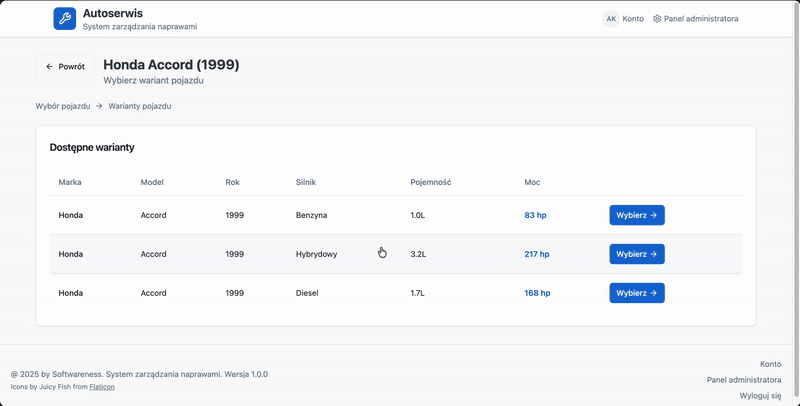
Task: Open the Konto link in the footer
Action: 770,364
